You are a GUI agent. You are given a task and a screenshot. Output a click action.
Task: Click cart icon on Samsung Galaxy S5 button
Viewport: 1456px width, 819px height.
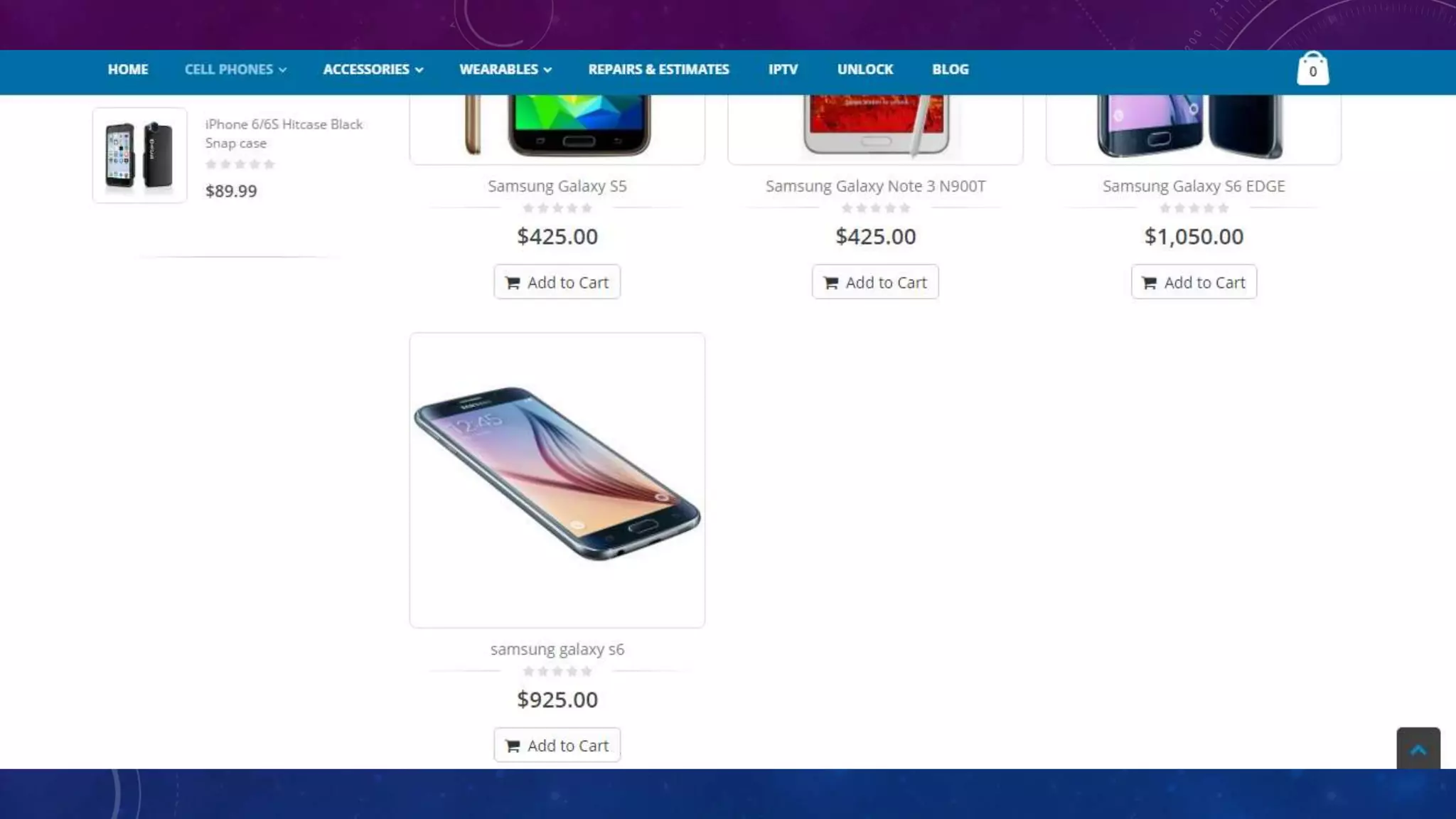click(x=513, y=282)
